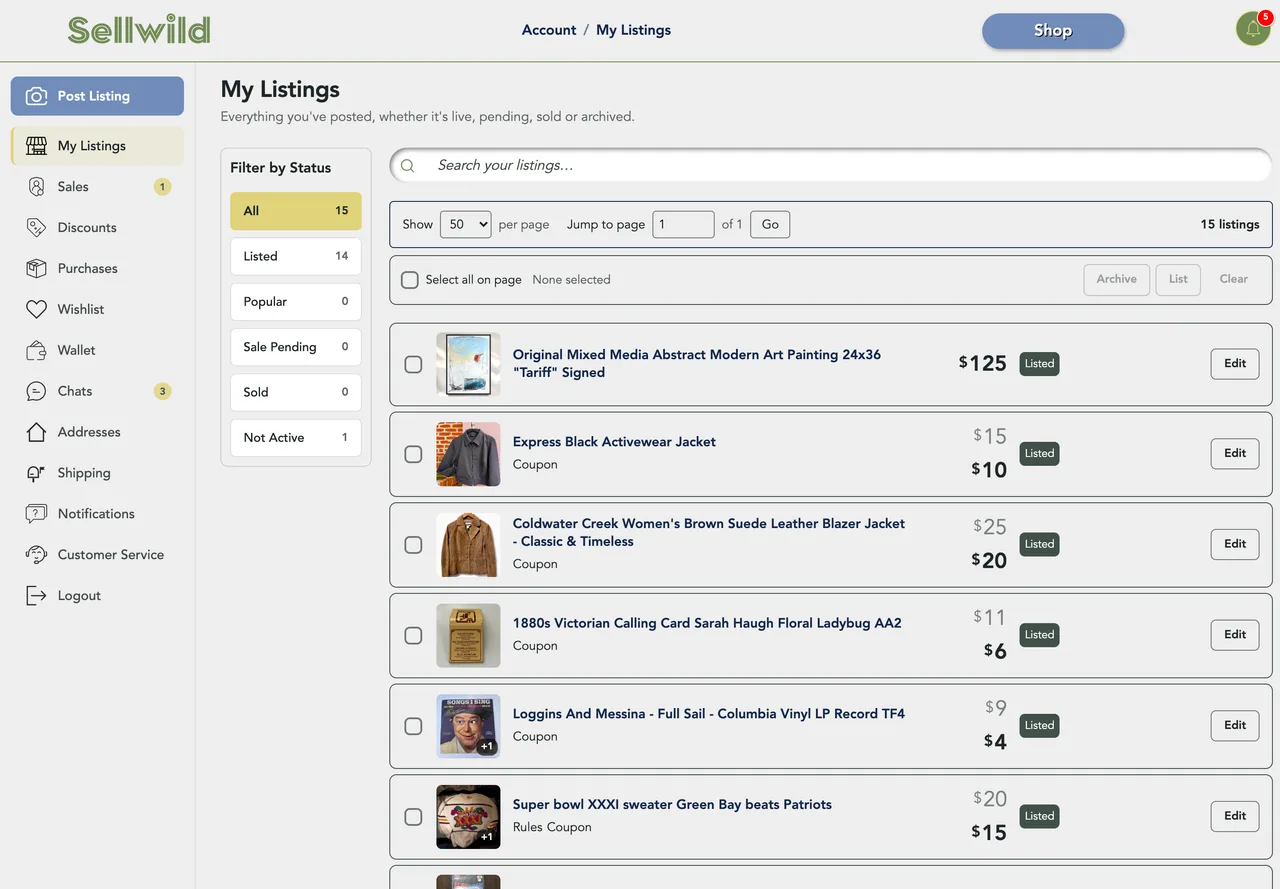The width and height of the screenshot is (1280, 889).
Task: Open the 1880s Victorian Calling Card title
Action: pyautogui.click(x=707, y=623)
